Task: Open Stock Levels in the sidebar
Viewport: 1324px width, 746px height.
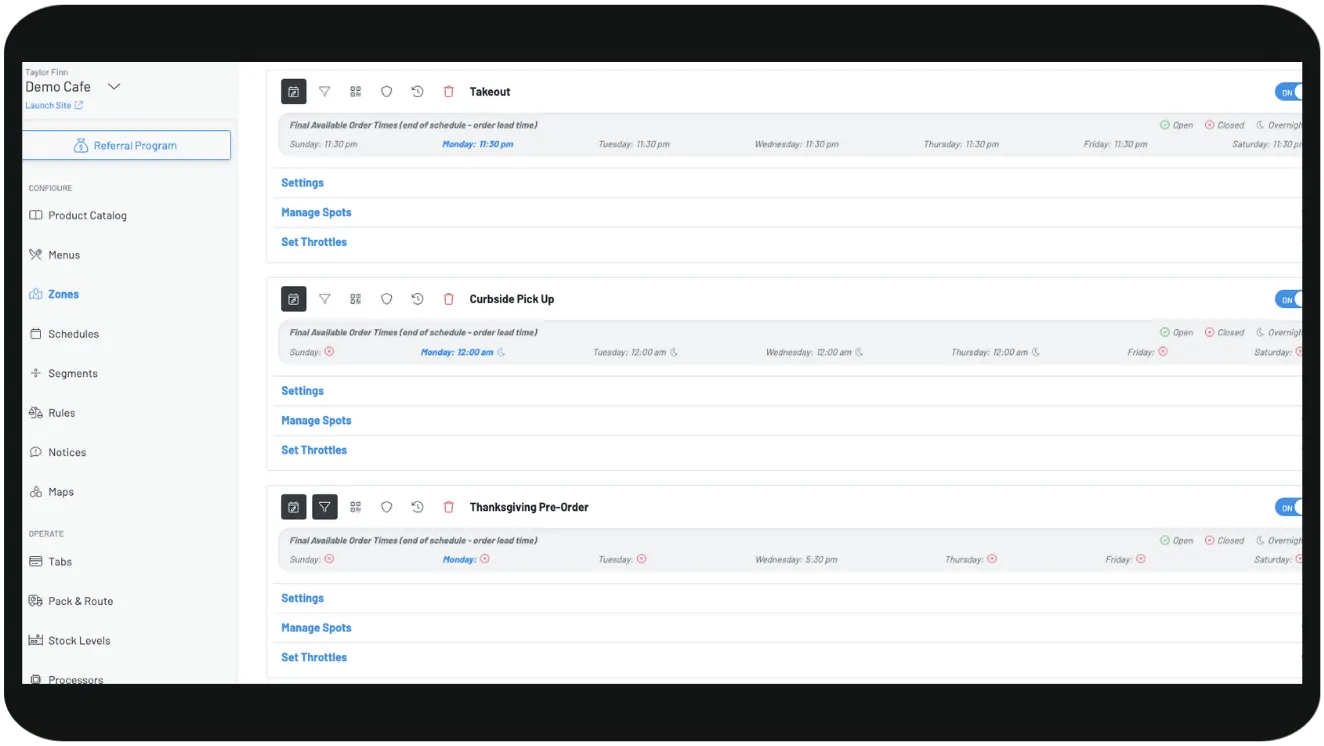Action: click(70, 641)
